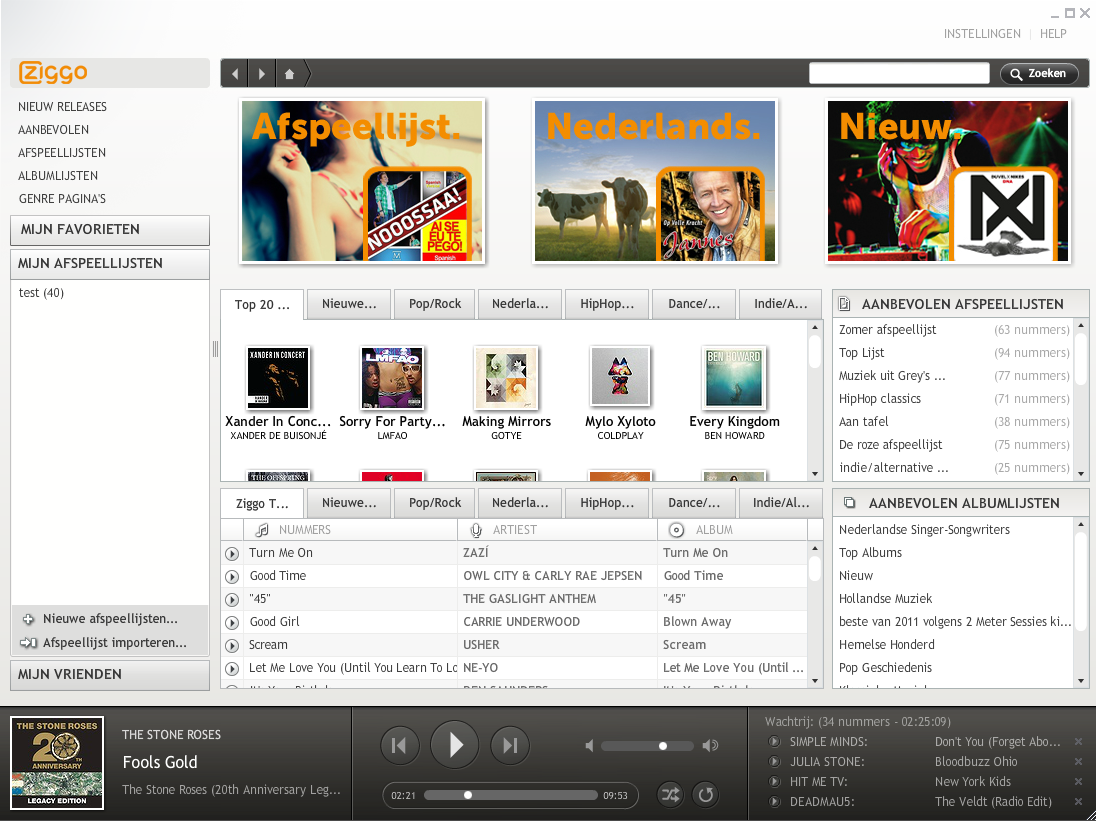Play the song Turn Me On

coord(232,553)
